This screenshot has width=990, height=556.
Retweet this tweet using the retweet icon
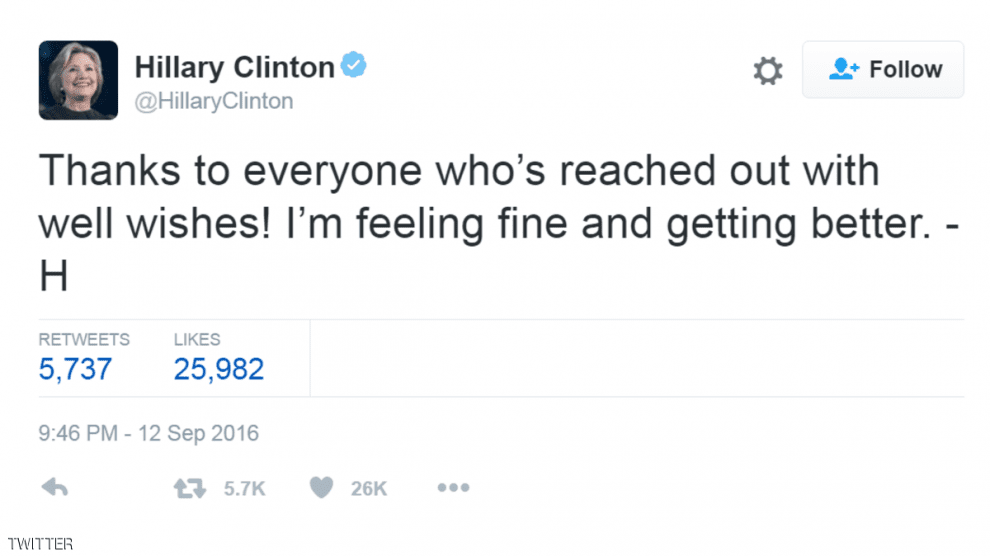tap(187, 488)
